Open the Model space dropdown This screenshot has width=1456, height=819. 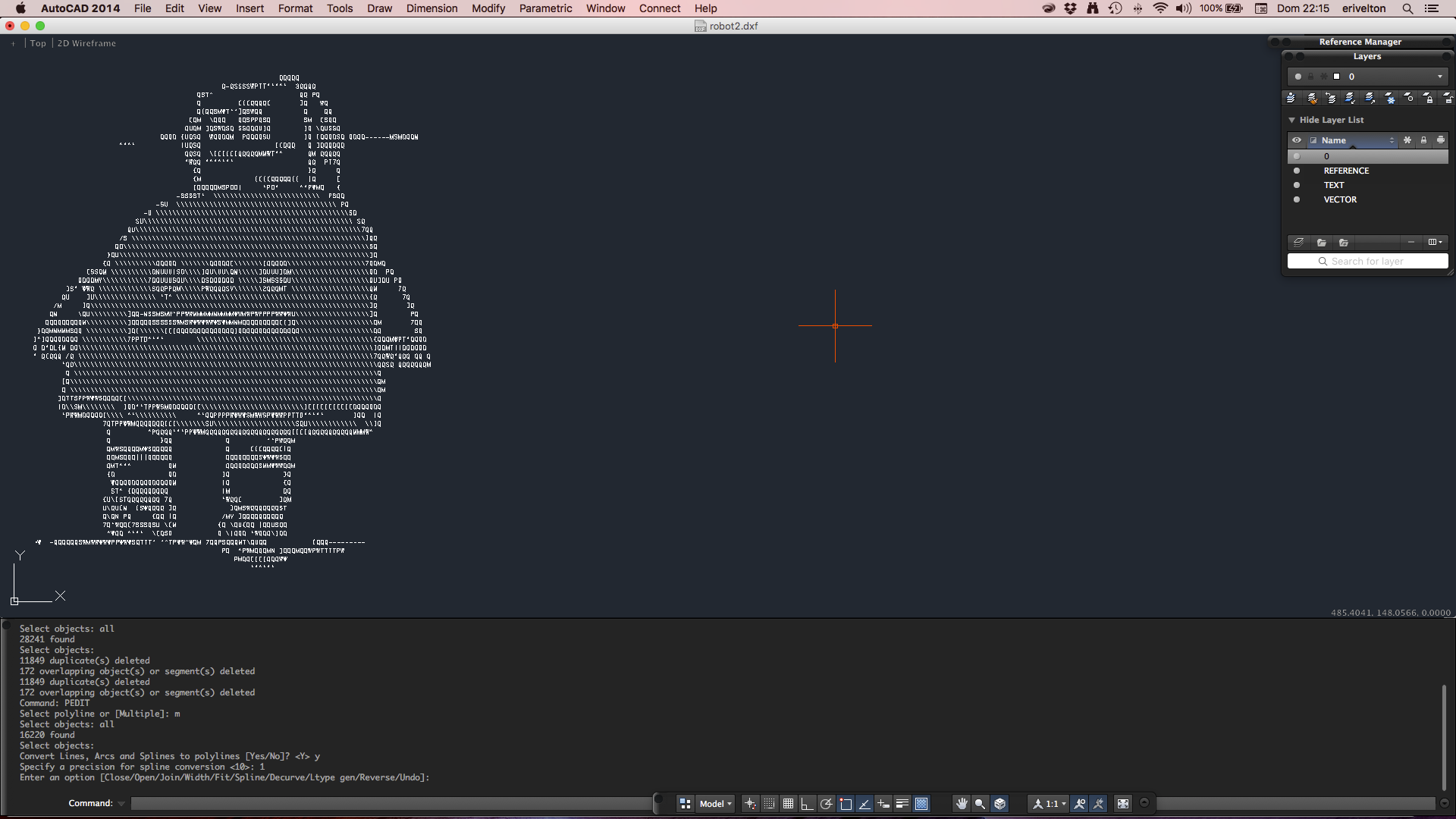(715, 804)
